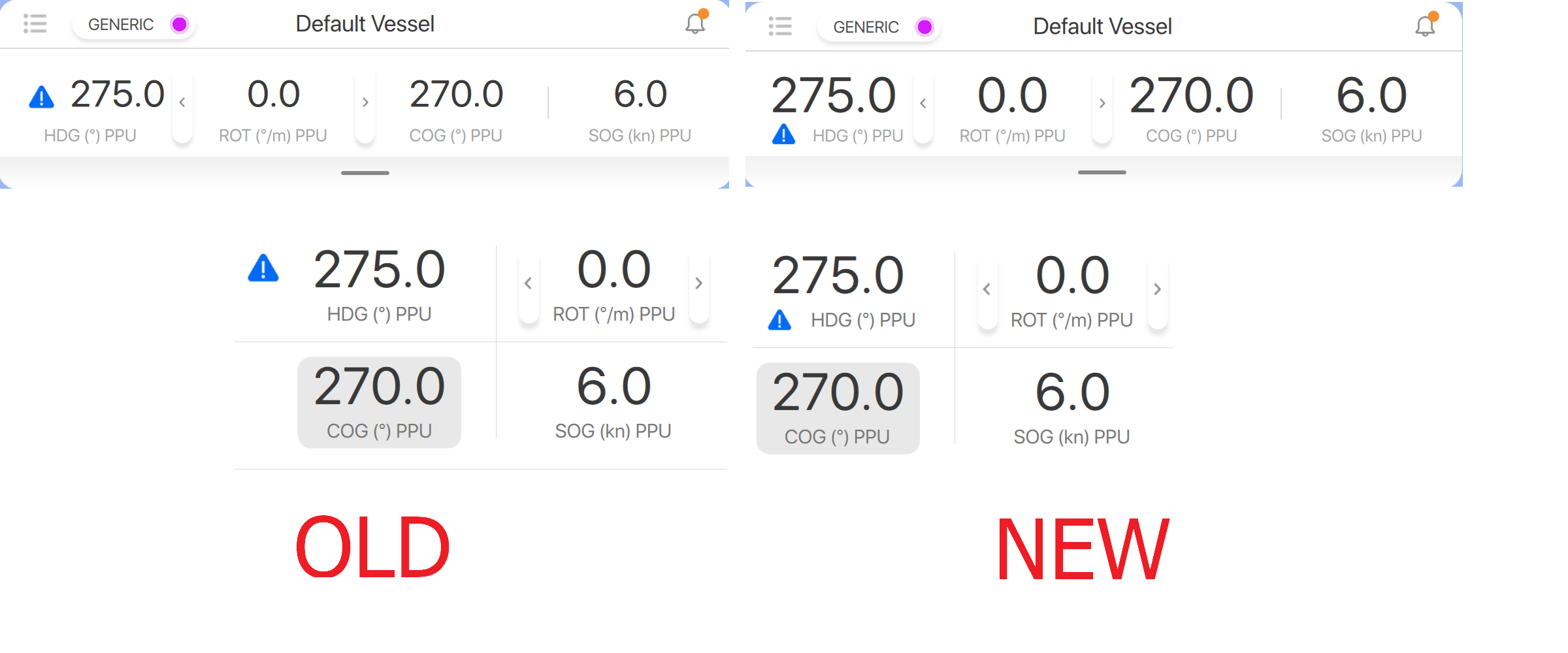1568x653 pixels.
Task: Select the 270.0 COG reading in the NEW top bar
Action: coord(1192,95)
